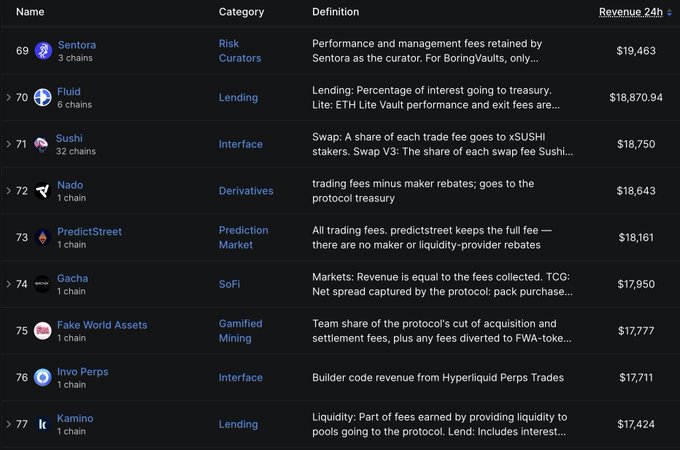The width and height of the screenshot is (680, 450).
Task: Select the $19,463 revenue value
Action: coord(636,51)
